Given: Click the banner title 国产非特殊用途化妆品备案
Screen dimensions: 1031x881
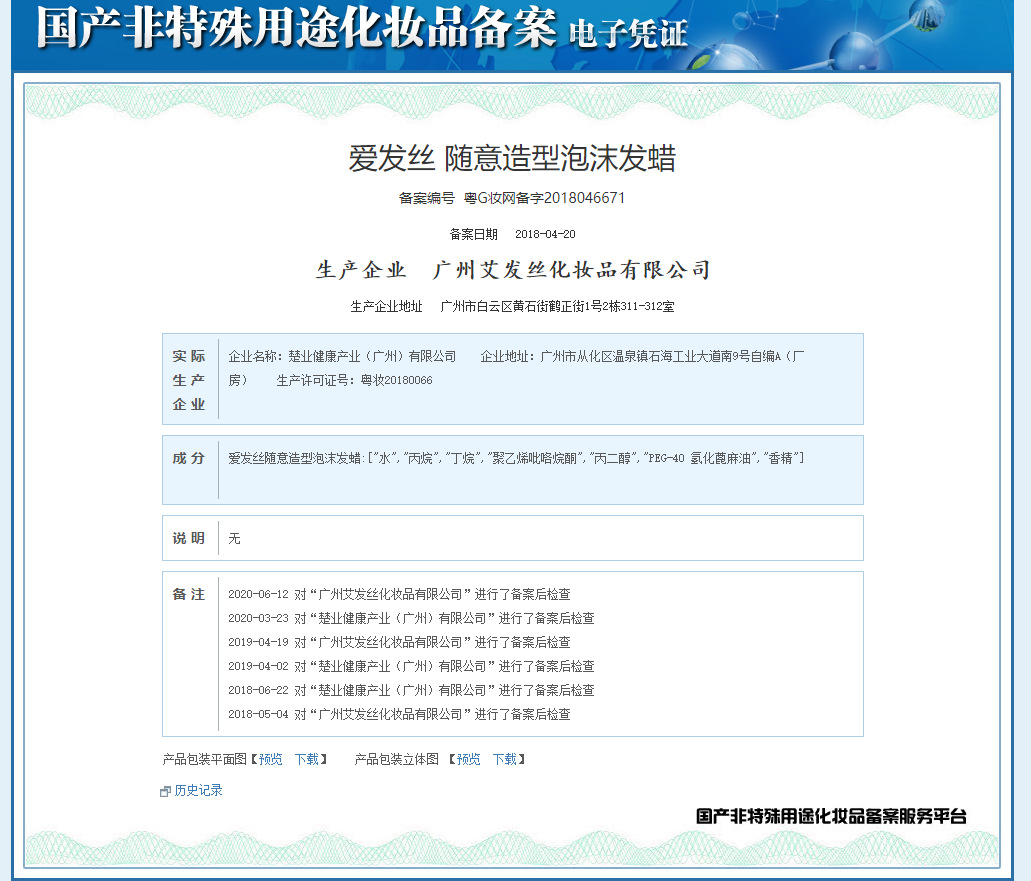Looking at the screenshot, I should point(297,28).
